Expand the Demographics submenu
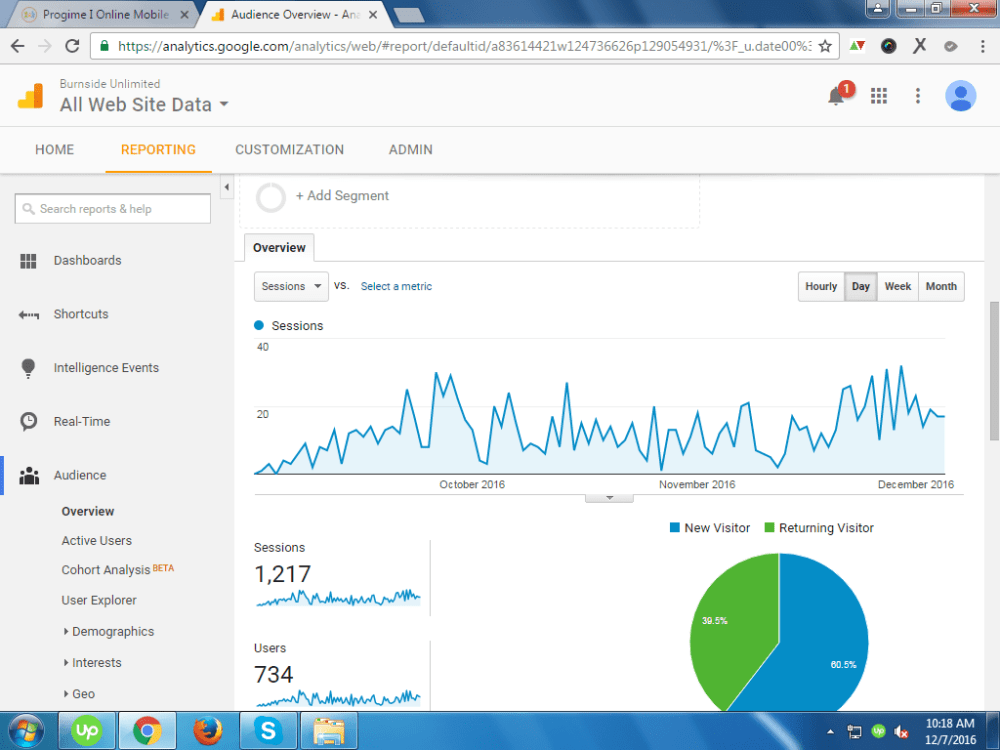The height and width of the screenshot is (750, 1000). (108, 632)
